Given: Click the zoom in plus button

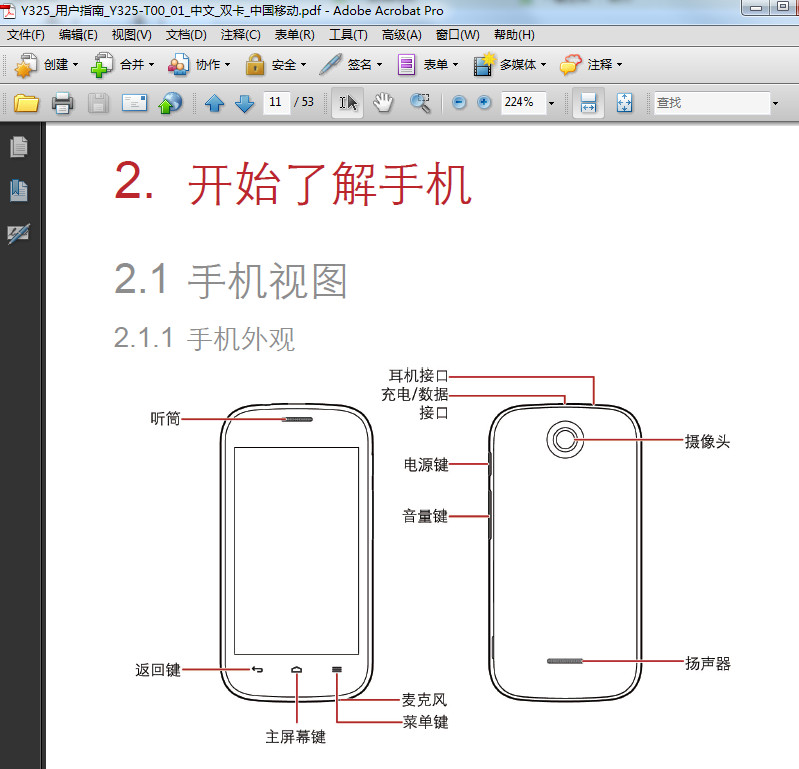Looking at the screenshot, I should pos(484,103).
